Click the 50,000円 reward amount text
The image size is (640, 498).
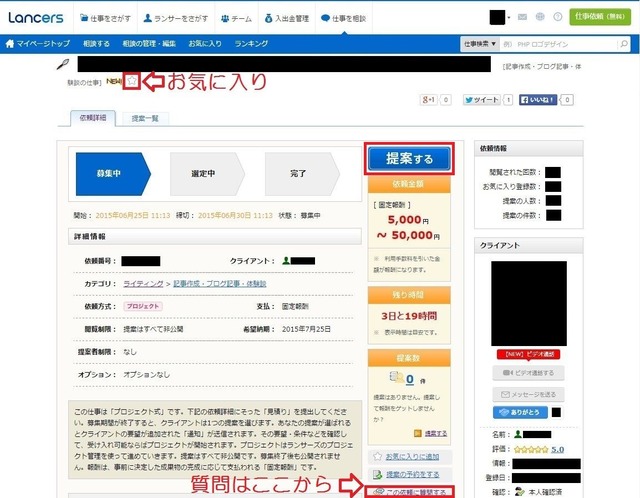click(416, 235)
